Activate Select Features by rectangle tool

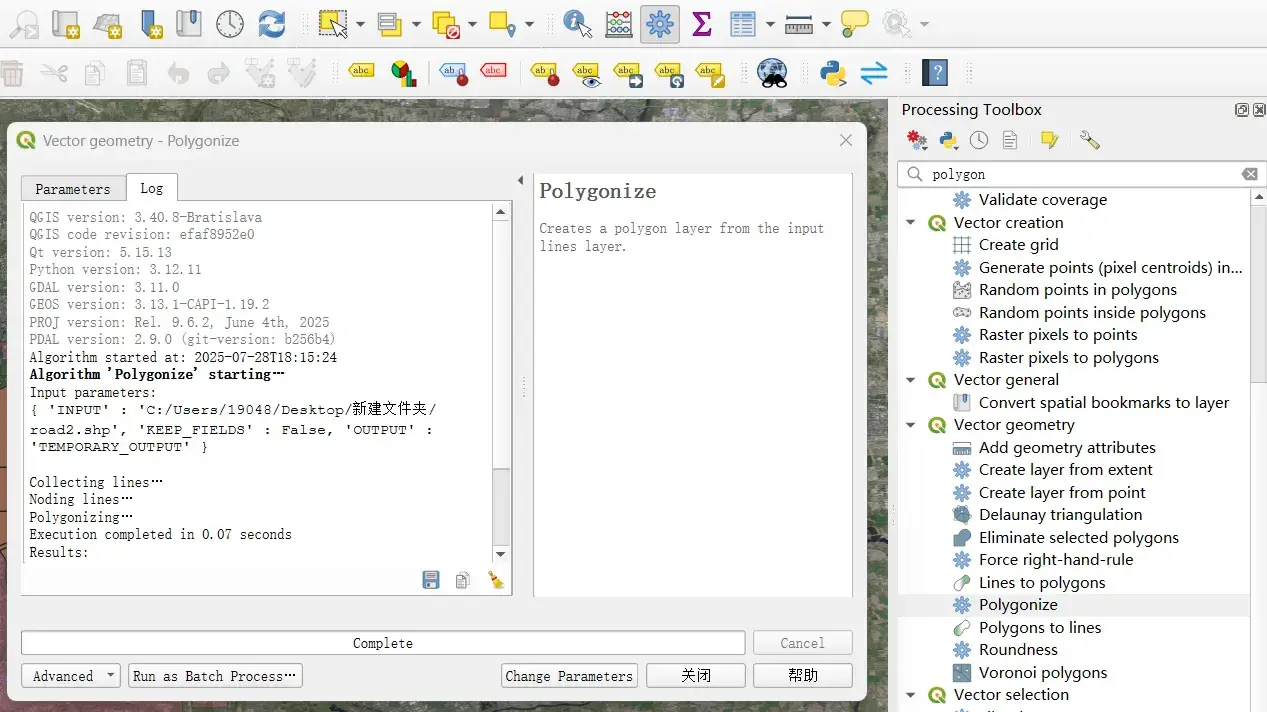pos(333,24)
